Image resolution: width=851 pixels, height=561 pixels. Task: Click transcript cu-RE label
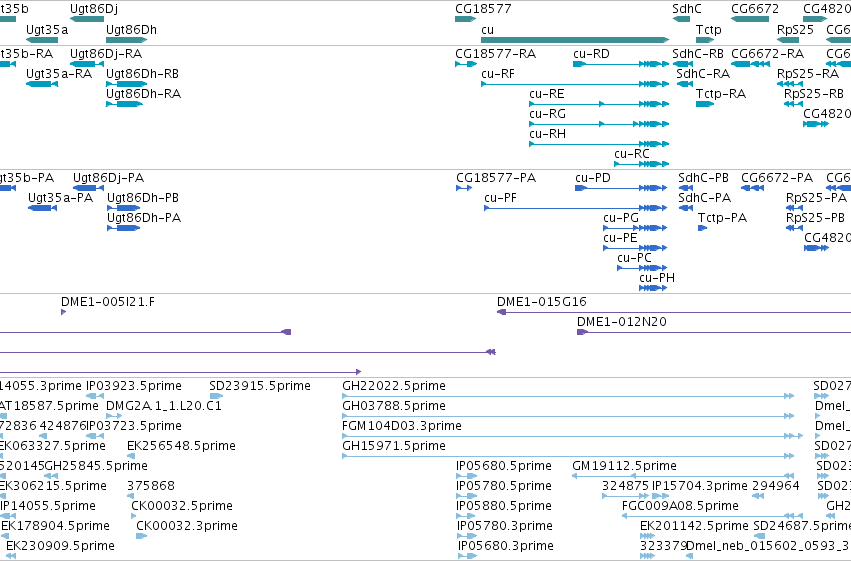(547, 94)
